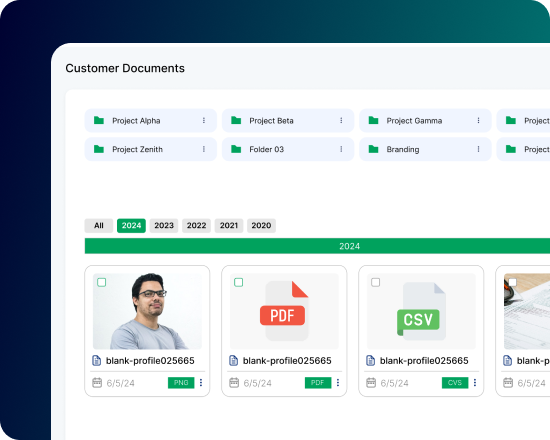Click blank-profile025665 filename on the CVS card
550x440 pixels.
[424, 361]
